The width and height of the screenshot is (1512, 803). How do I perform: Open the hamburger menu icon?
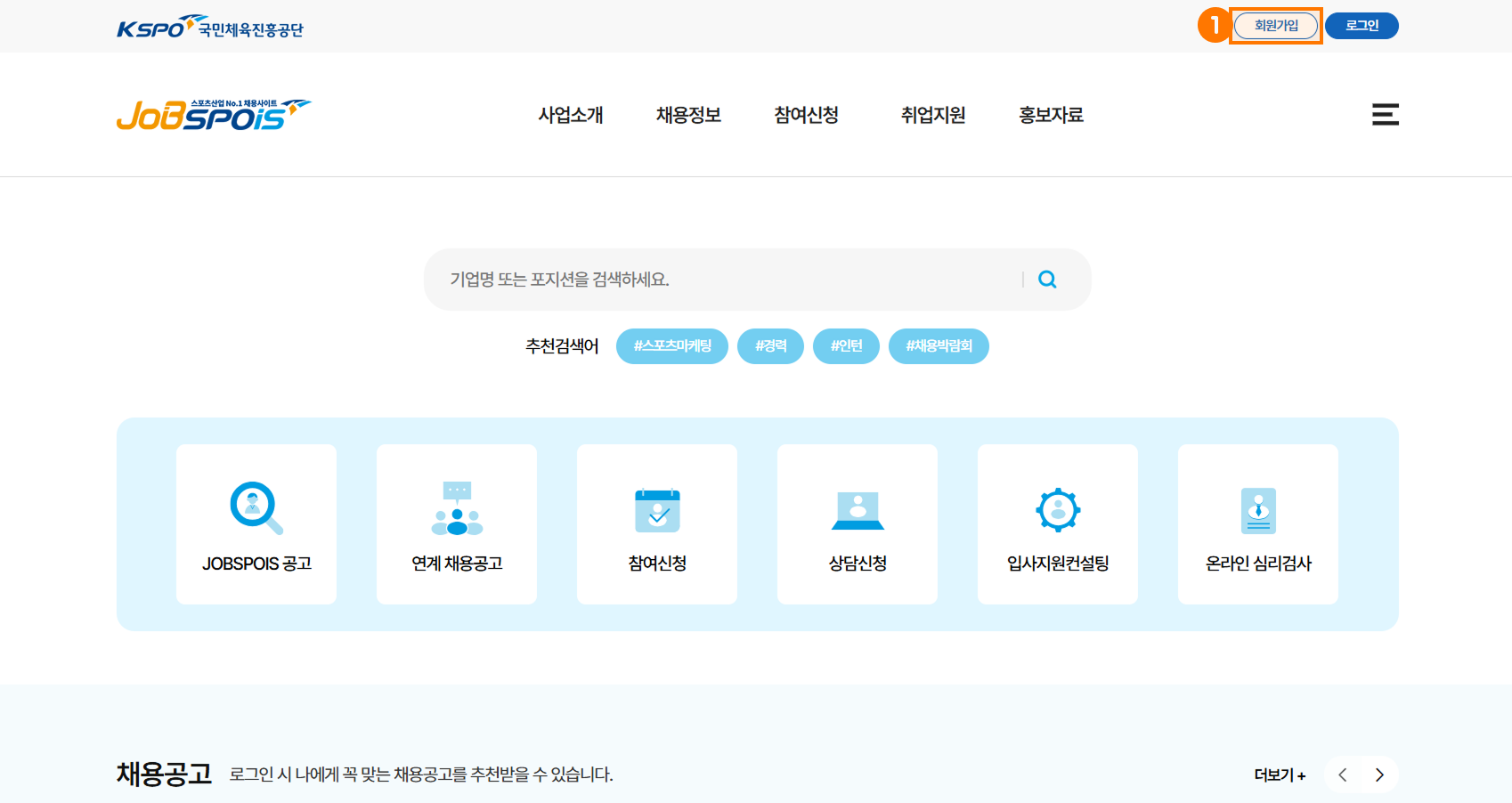[1385, 115]
